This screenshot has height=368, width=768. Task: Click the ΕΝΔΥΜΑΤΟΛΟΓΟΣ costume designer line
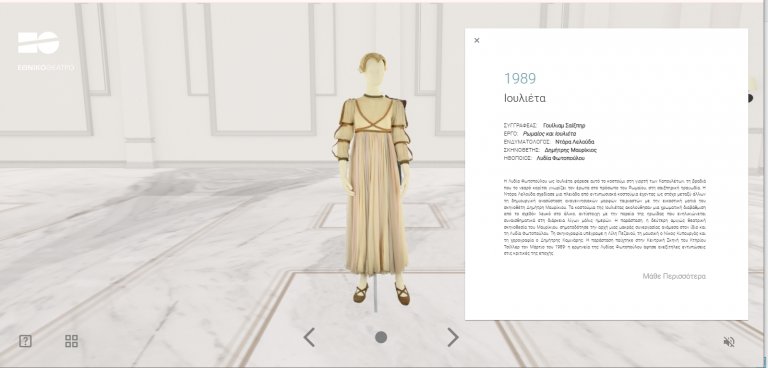pos(549,142)
